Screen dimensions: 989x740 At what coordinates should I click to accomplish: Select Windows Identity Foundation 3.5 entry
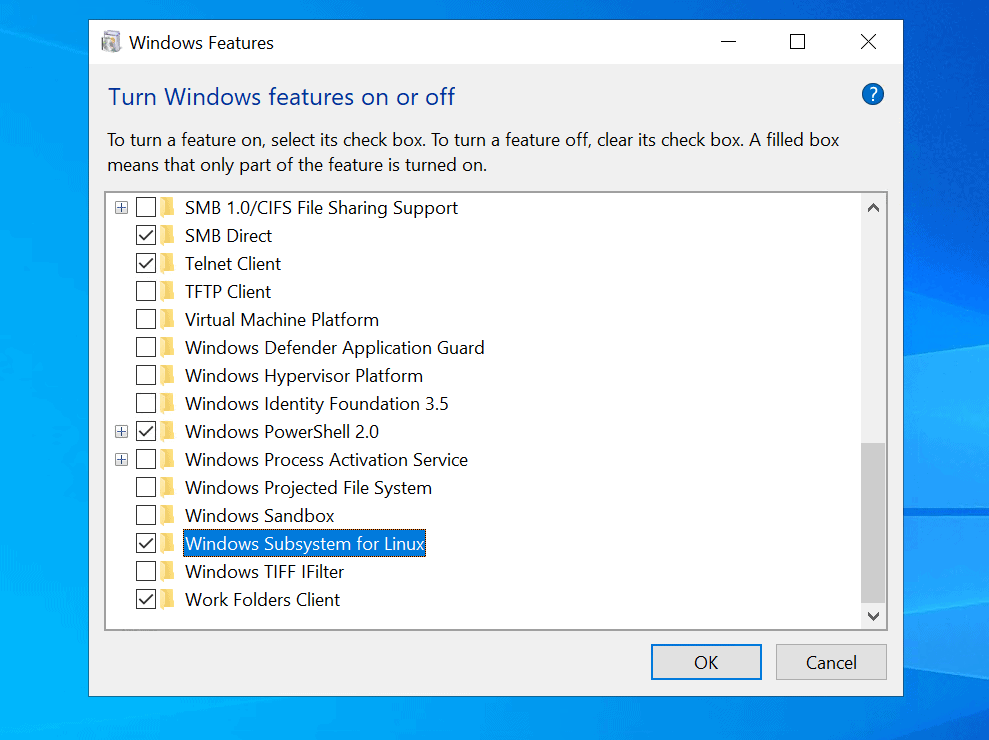317,404
